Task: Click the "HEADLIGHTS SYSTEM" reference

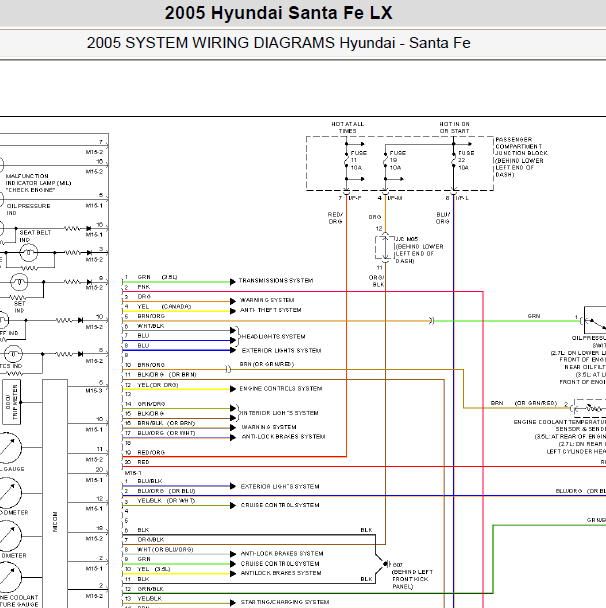Action: coord(273,337)
